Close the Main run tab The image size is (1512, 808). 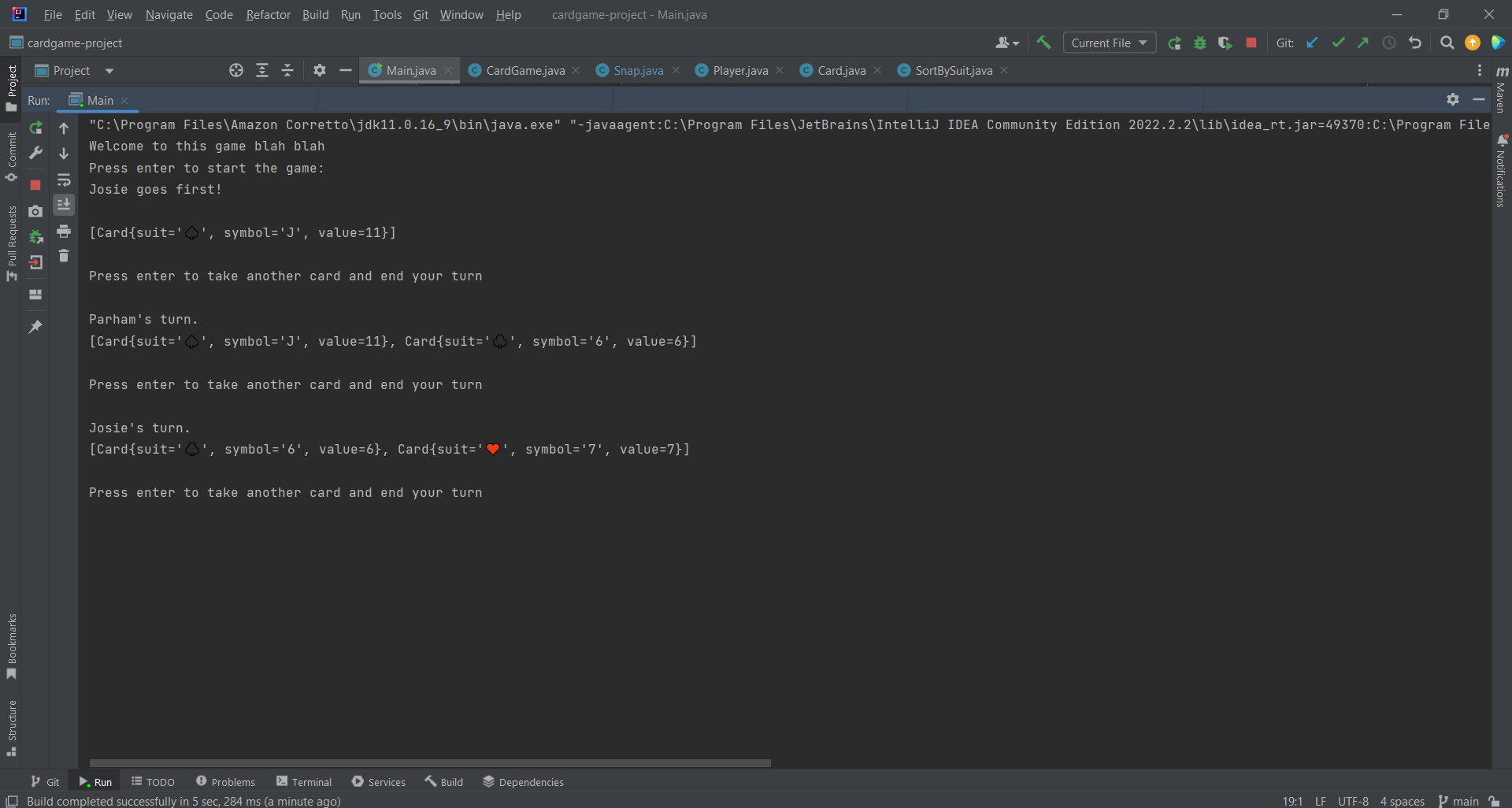point(124,100)
